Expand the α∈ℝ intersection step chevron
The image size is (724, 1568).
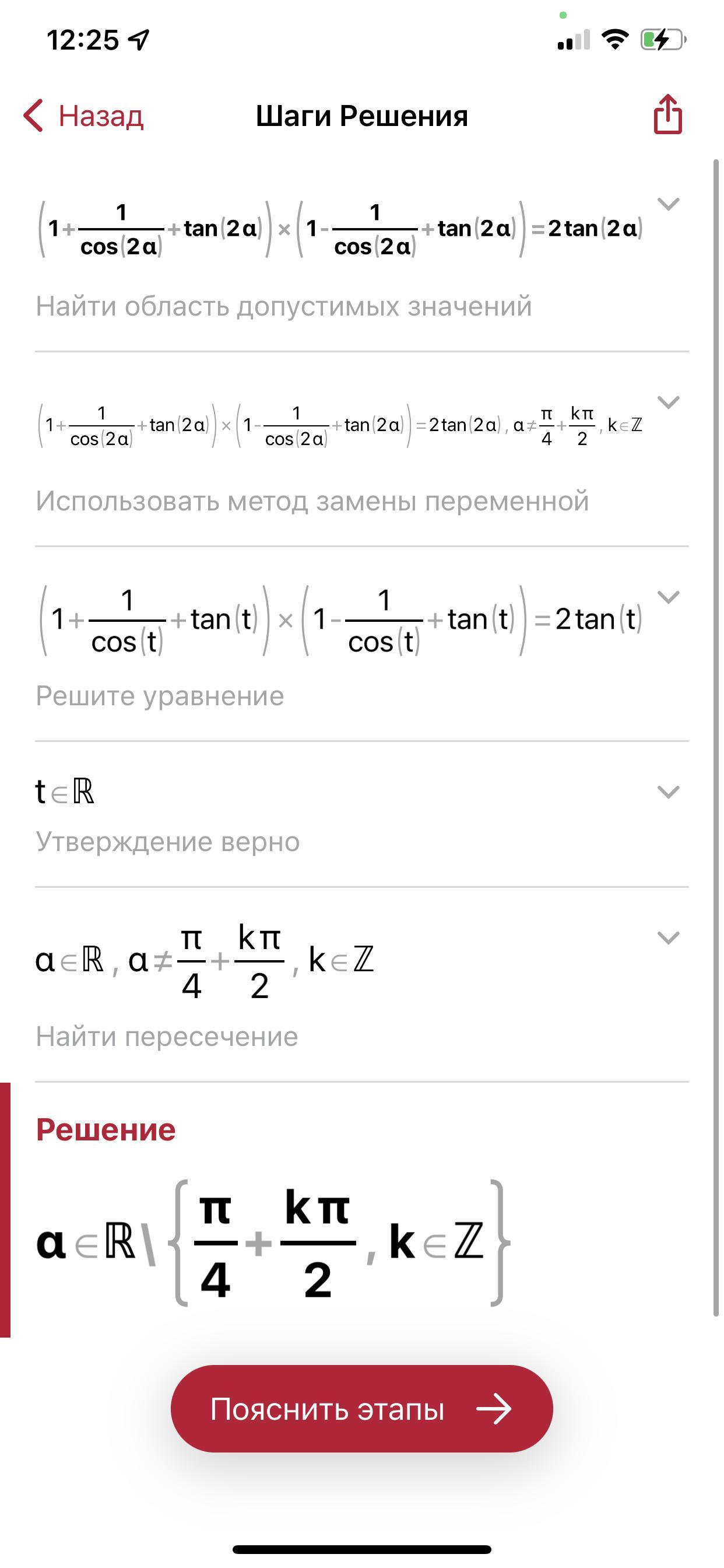click(x=668, y=938)
